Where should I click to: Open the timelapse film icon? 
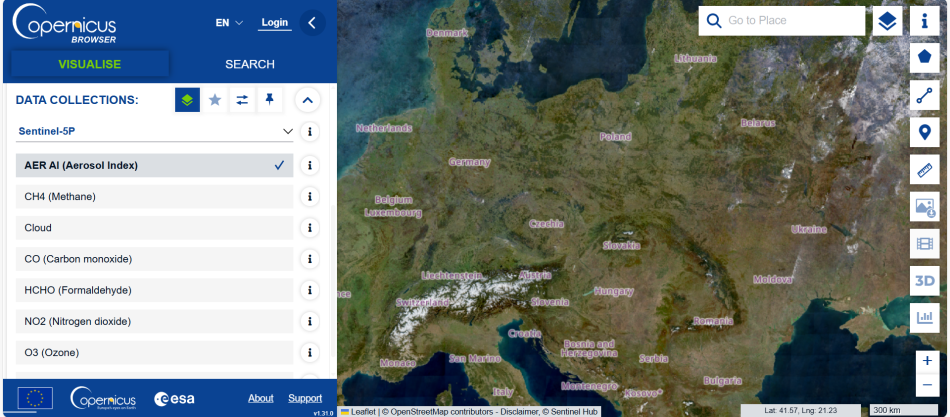point(924,244)
